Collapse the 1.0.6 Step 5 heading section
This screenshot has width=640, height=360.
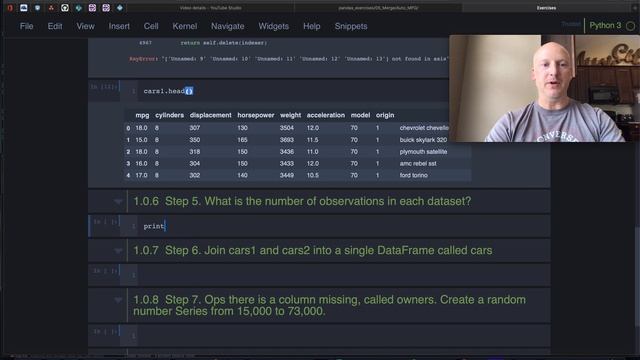point(118,202)
